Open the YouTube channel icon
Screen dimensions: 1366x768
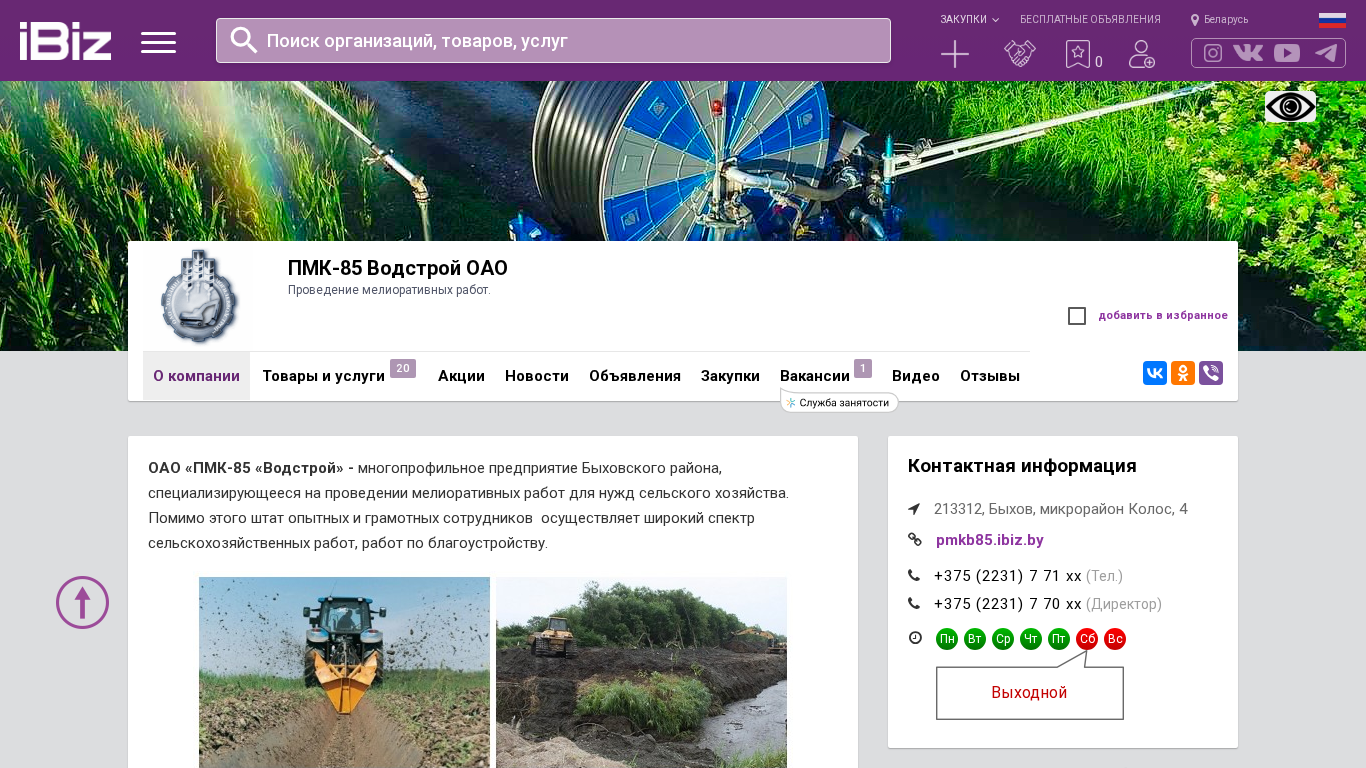tap(1287, 53)
